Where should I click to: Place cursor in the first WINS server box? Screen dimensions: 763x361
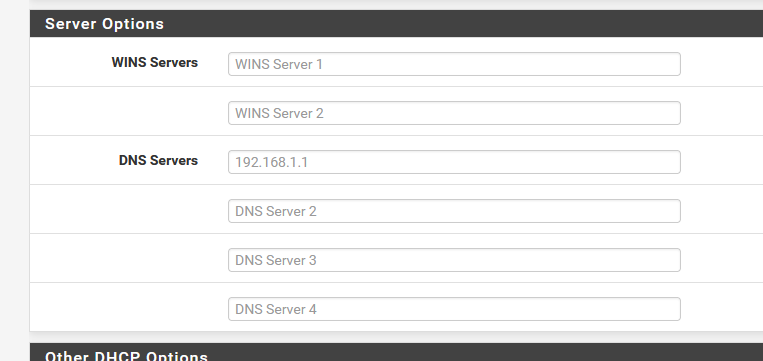pos(454,64)
